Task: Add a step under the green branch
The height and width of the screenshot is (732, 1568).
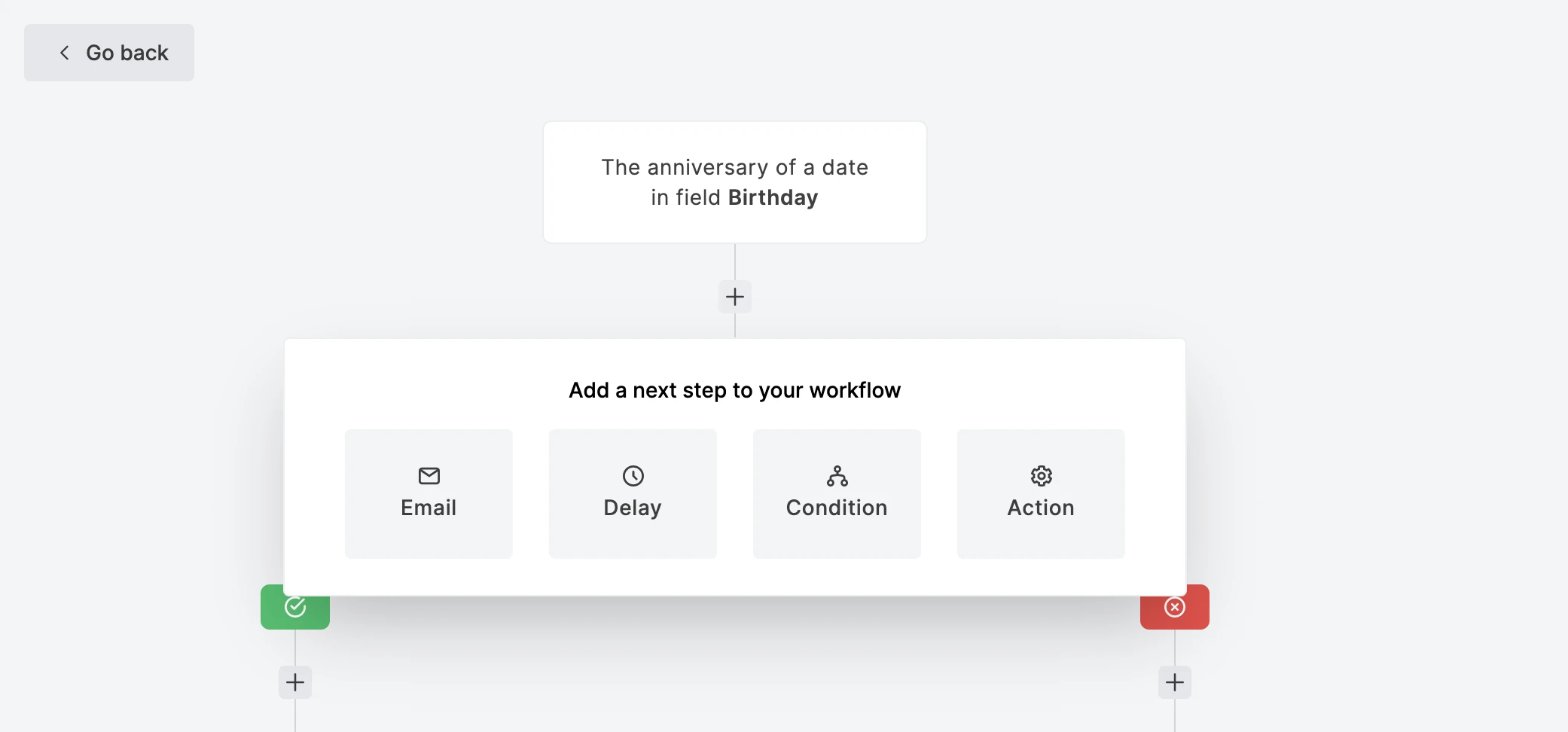Action: [x=295, y=682]
